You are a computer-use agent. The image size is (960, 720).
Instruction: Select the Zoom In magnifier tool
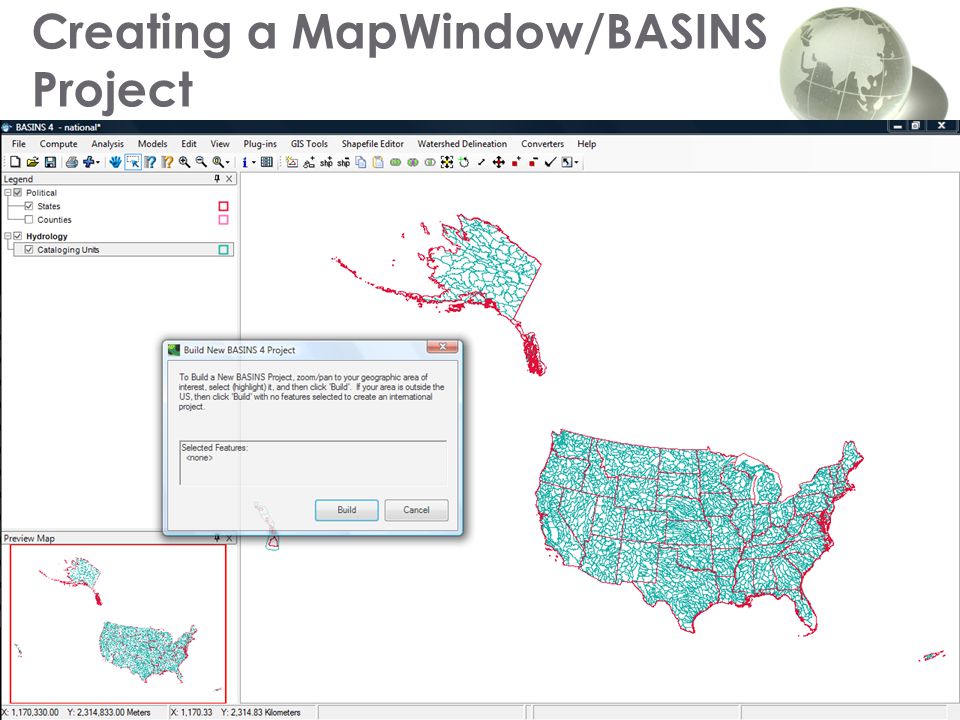pos(184,162)
